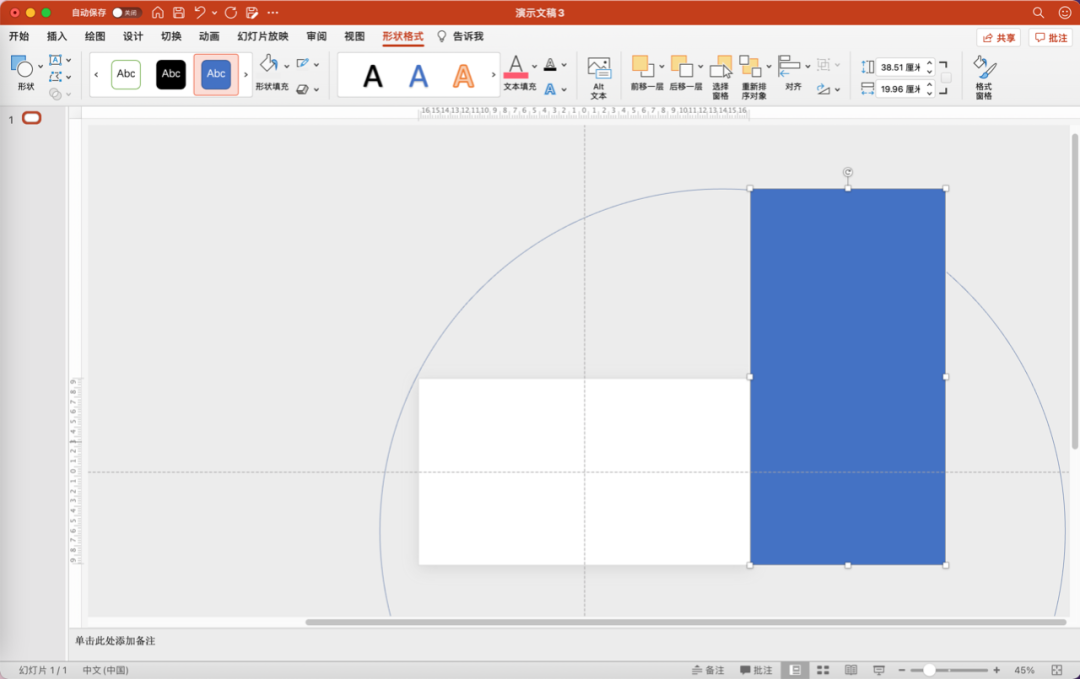Click fit slide to window icon
This screenshot has height=679, width=1080.
tap(1057, 670)
